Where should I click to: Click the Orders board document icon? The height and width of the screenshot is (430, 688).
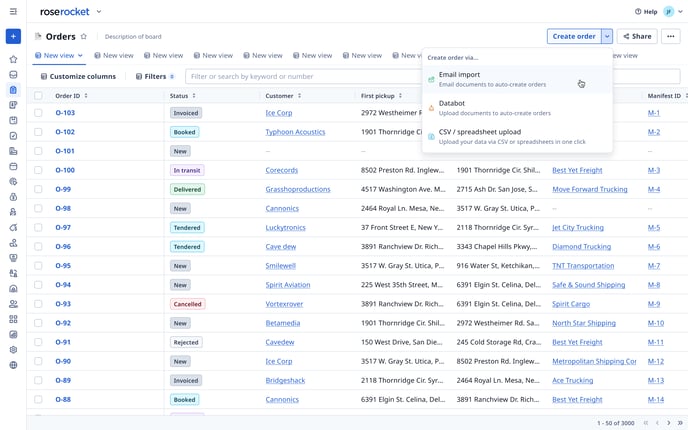(x=38, y=36)
